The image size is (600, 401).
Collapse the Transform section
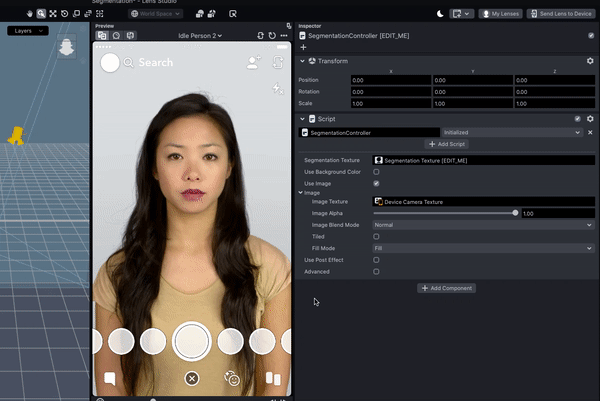(x=302, y=61)
